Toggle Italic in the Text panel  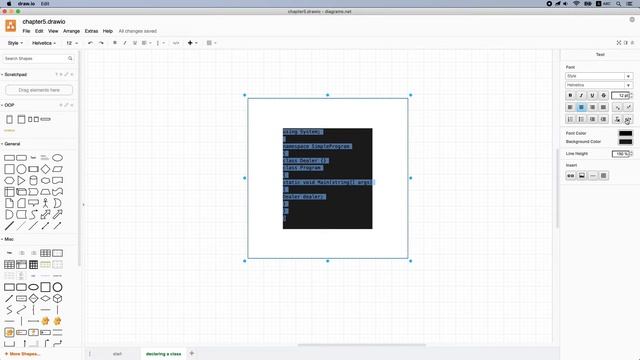coord(581,95)
